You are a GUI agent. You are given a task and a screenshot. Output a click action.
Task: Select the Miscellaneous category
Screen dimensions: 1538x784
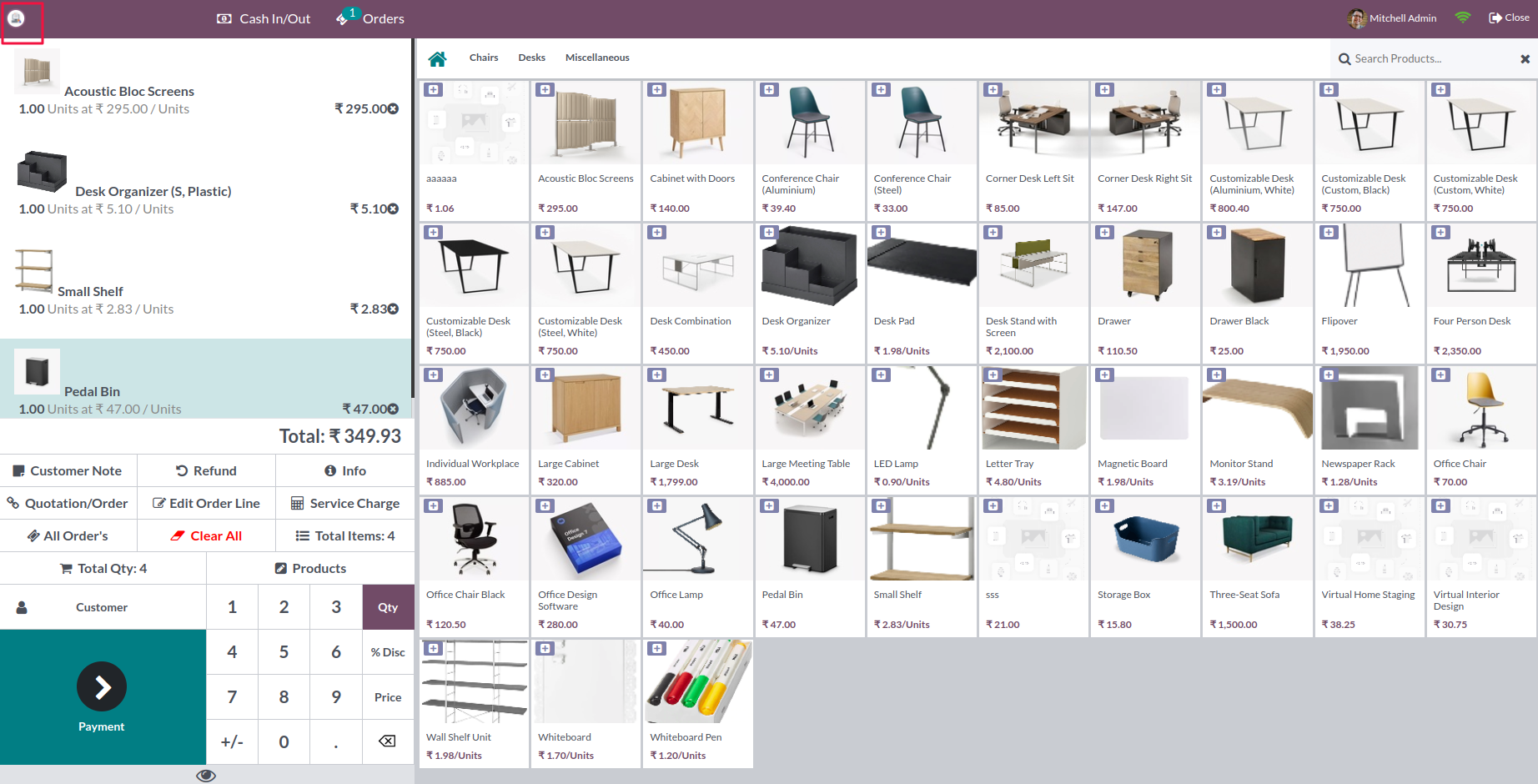pos(597,58)
